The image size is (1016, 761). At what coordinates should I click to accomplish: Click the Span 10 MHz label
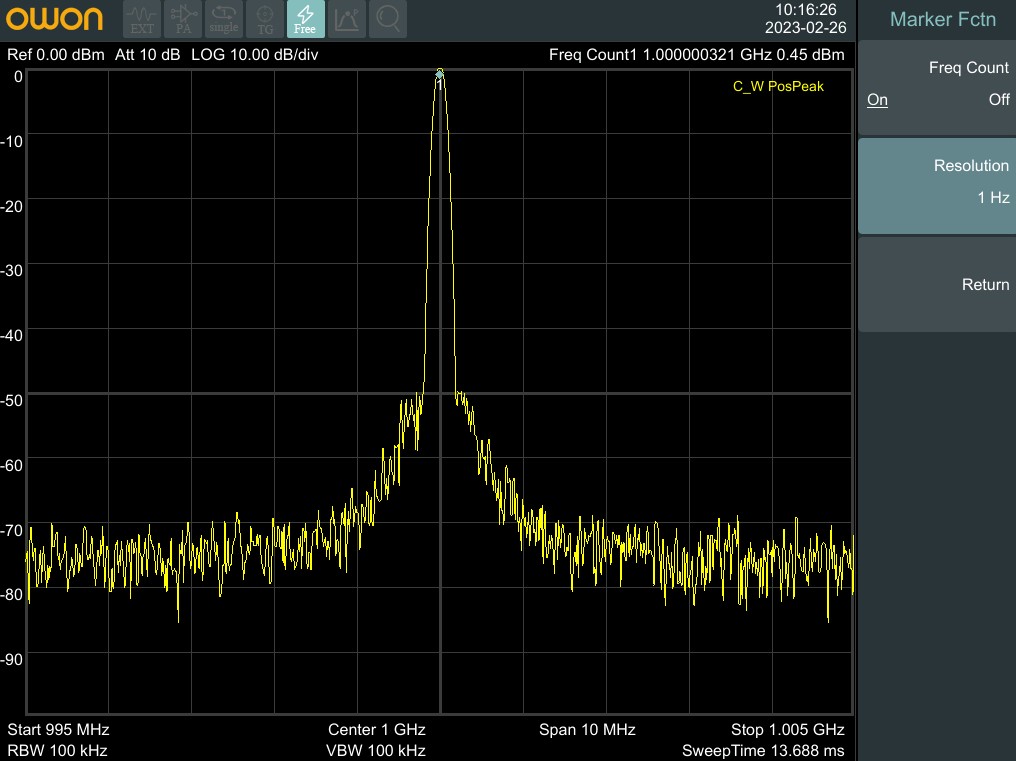click(587, 730)
